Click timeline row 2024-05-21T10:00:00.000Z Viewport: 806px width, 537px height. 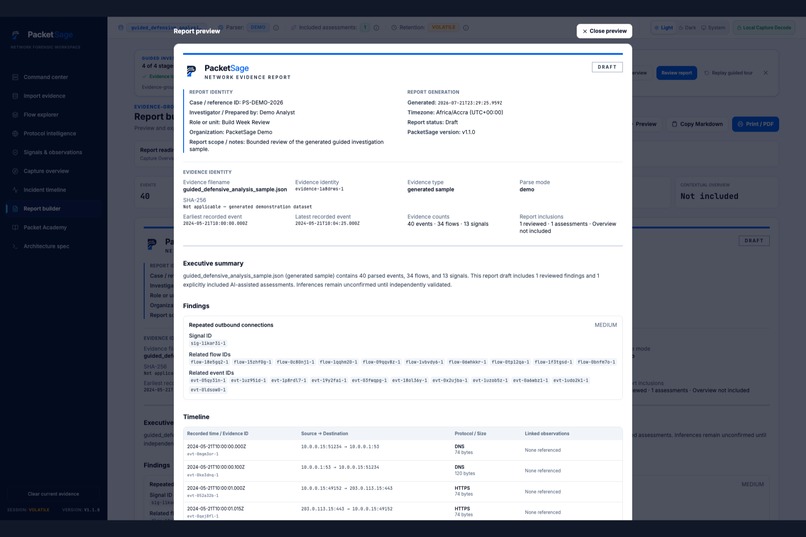tap(402, 450)
